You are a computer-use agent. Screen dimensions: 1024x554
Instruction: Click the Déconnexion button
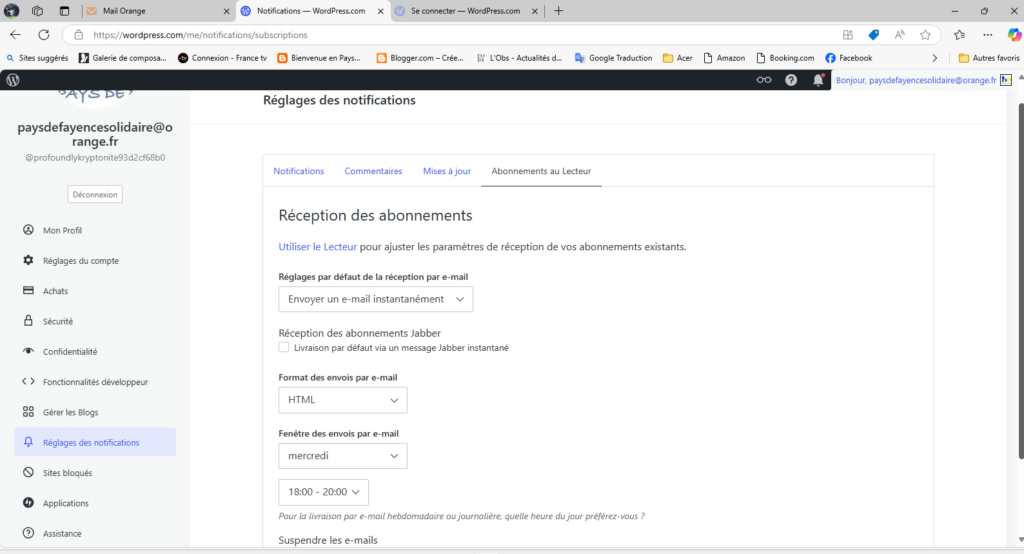(95, 194)
